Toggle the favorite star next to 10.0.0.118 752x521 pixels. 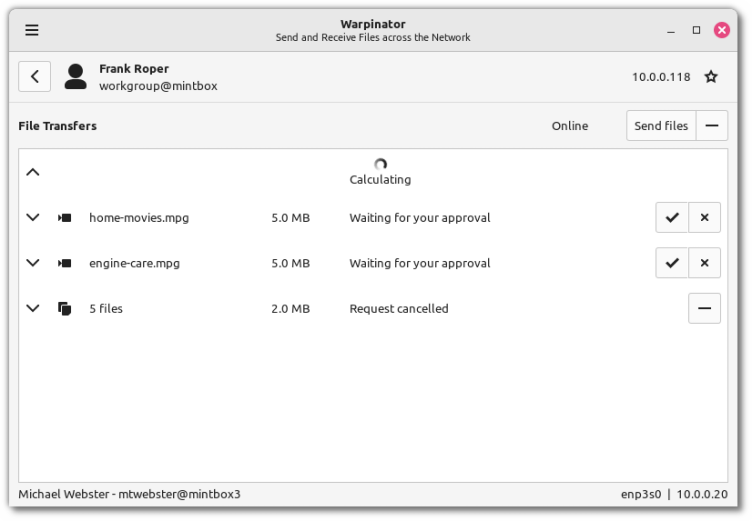click(x=711, y=77)
